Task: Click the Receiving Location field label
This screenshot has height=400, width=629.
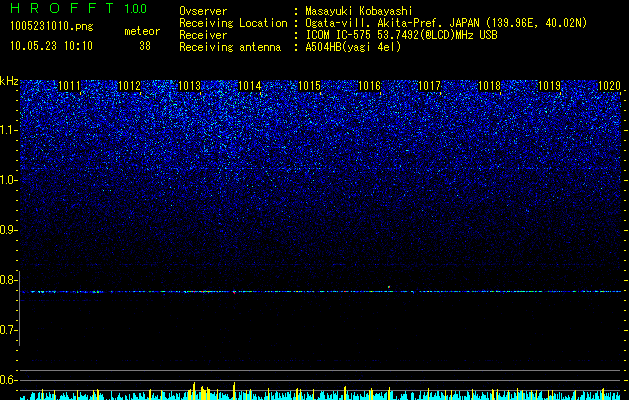Action: [233, 23]
